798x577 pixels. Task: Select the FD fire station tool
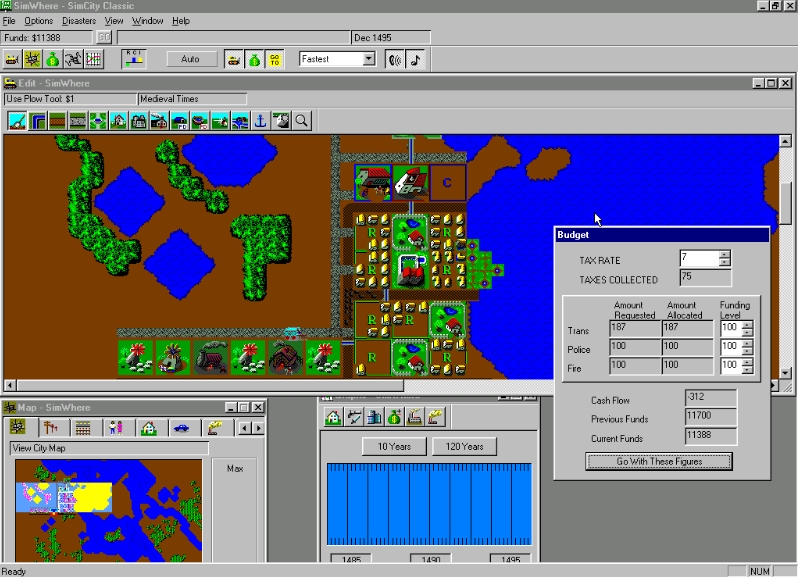(x=200, y=121)
